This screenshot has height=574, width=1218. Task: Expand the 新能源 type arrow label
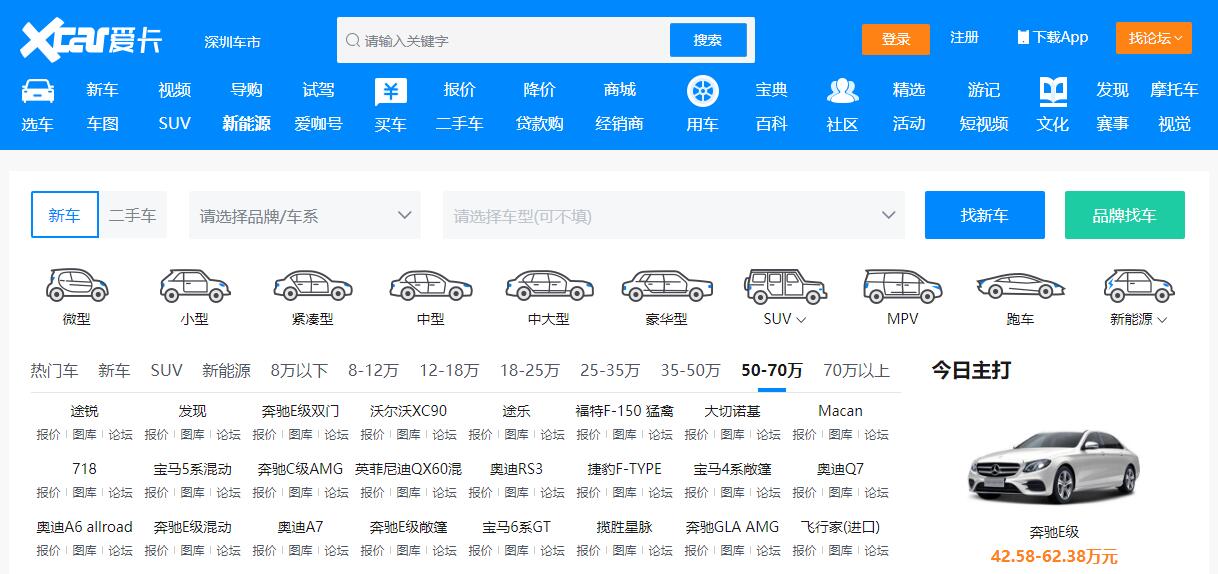click(1139, 319)
